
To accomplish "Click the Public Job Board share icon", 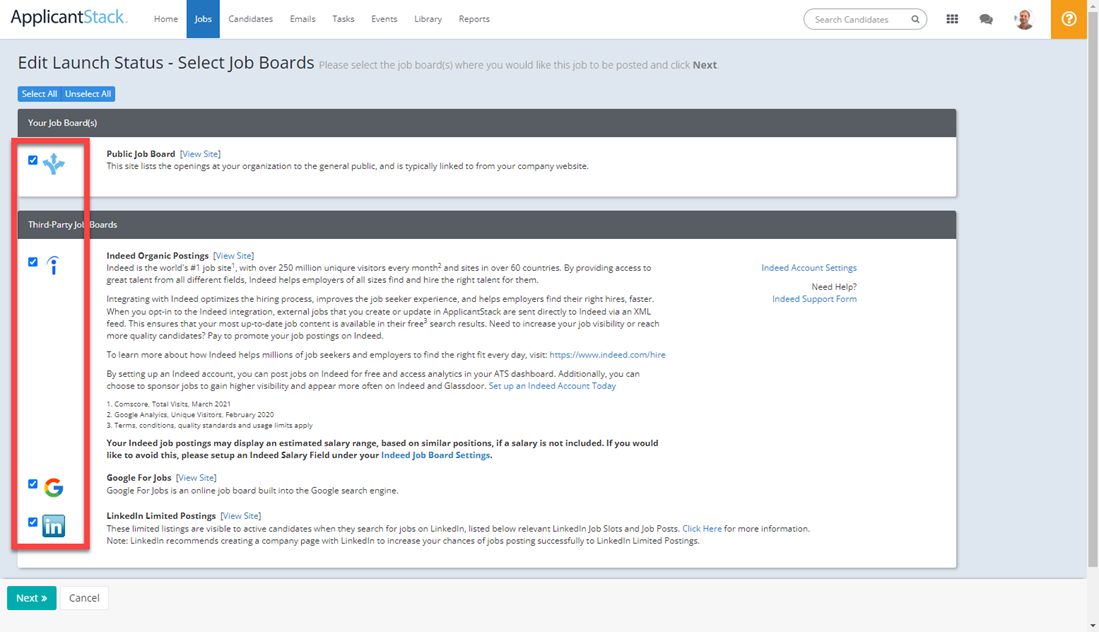I will 53,165.
